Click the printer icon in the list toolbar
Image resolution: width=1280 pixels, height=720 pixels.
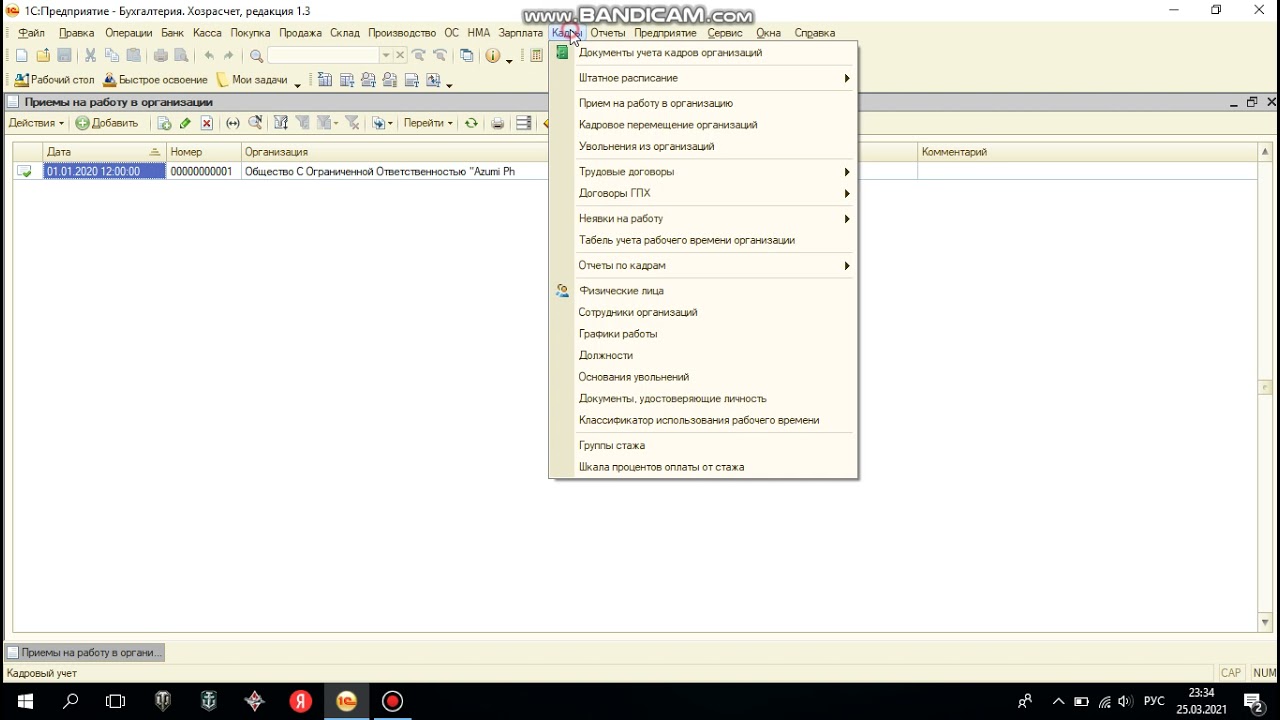(497, 123)
